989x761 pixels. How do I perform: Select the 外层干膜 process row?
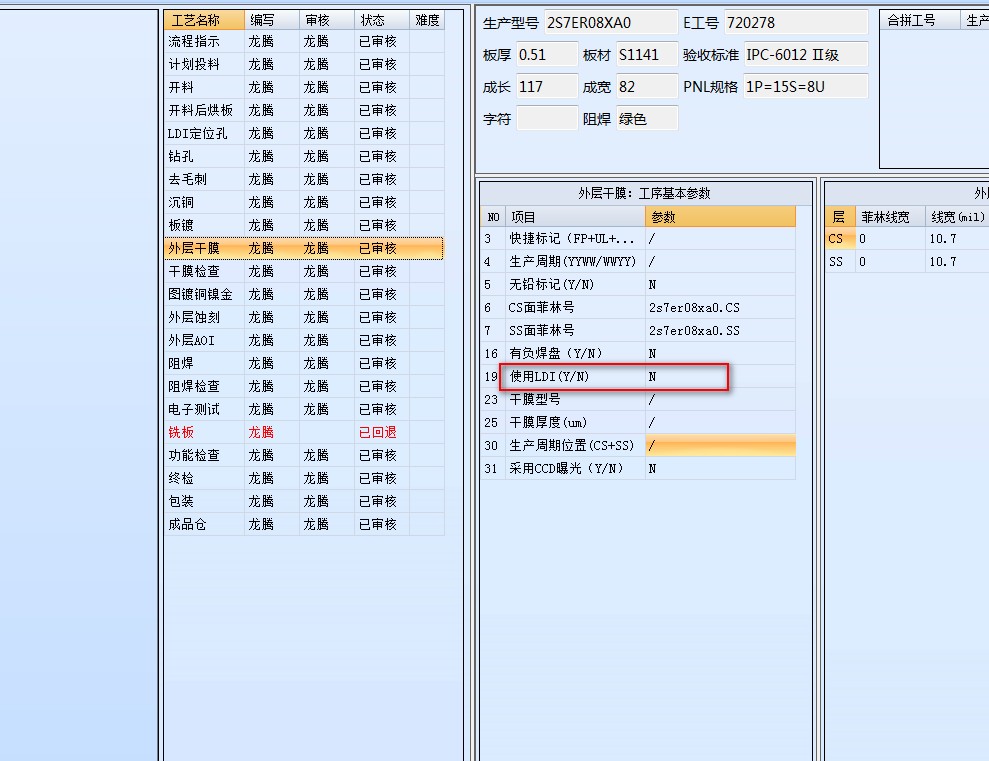pyautogui.click(x=304, y=248)
